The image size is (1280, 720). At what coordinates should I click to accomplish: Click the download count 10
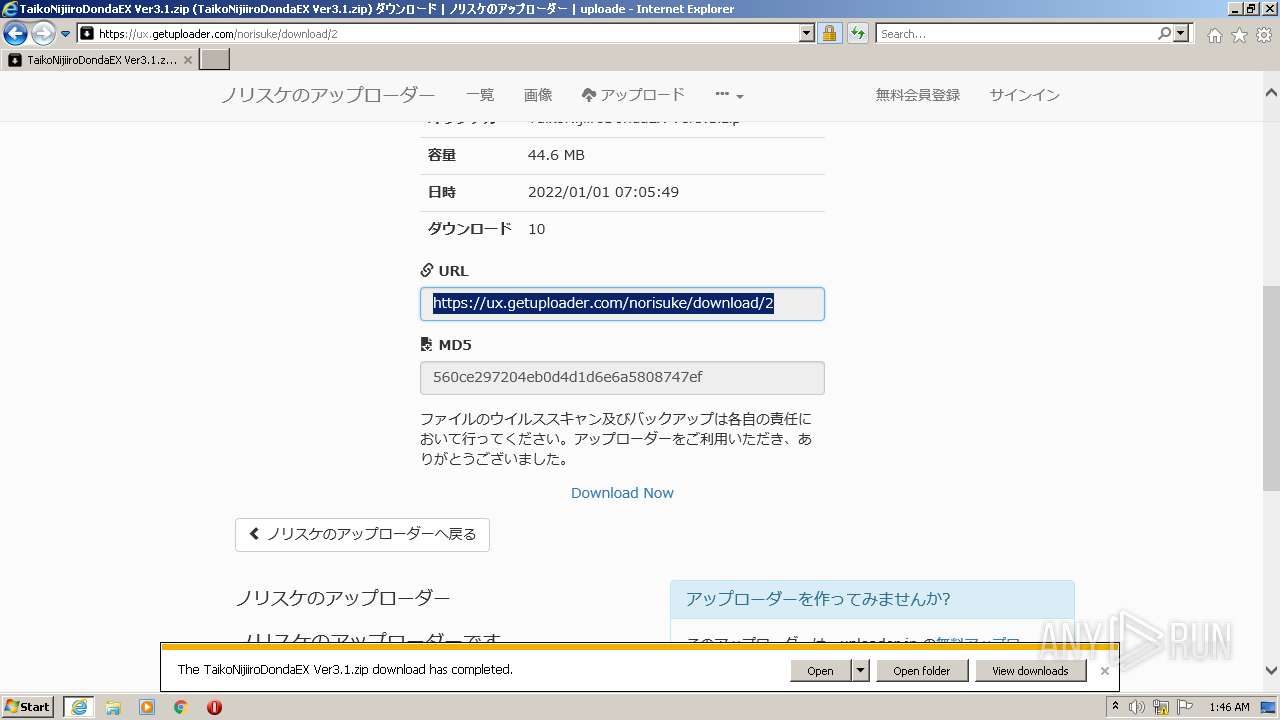pyautogui.click(x=536, y=229)
